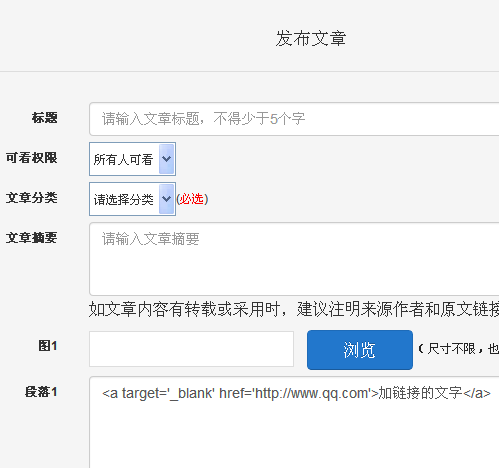Click the blue 浏览 browse button
Viewport: 499px width, 468px height.
[360, 350]
